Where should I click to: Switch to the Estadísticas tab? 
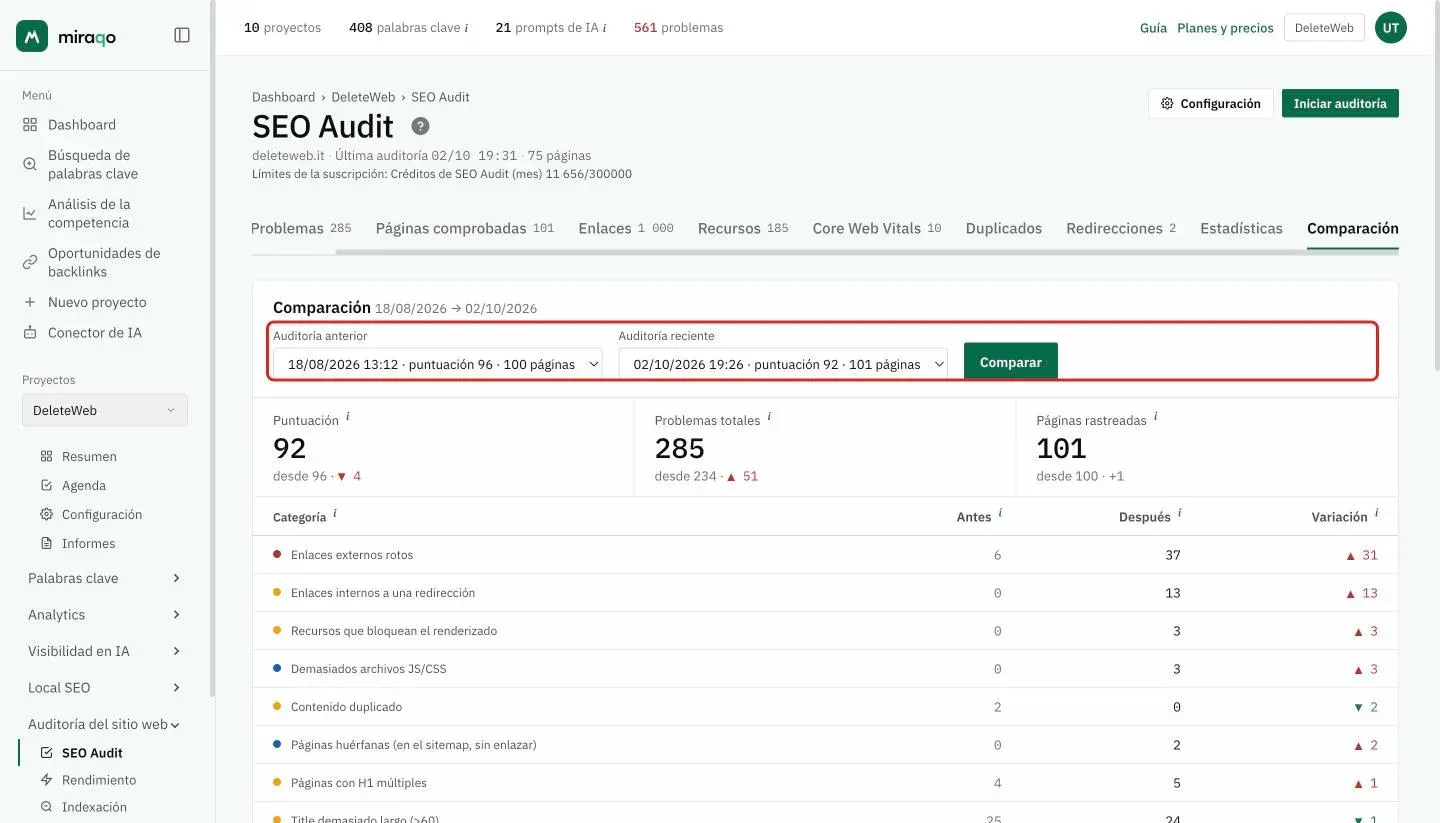1241,228
